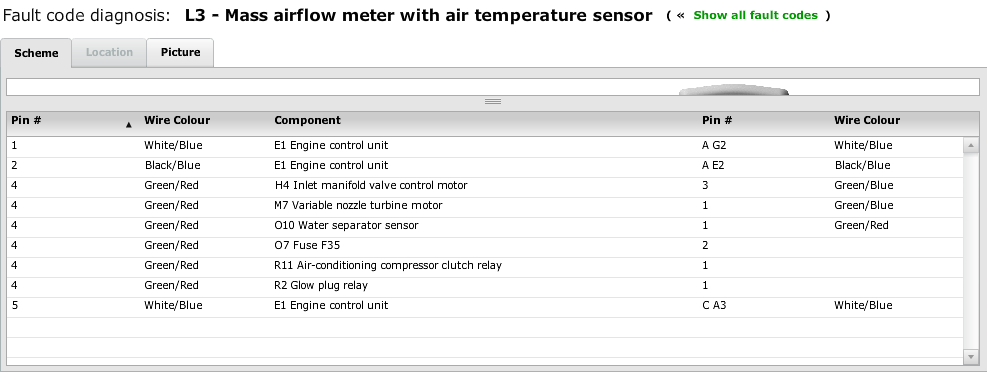The height and width of the screenshot is (374, 987).
Task: Click the Pin # column sort arrow
Action: [x=128, y=125]
